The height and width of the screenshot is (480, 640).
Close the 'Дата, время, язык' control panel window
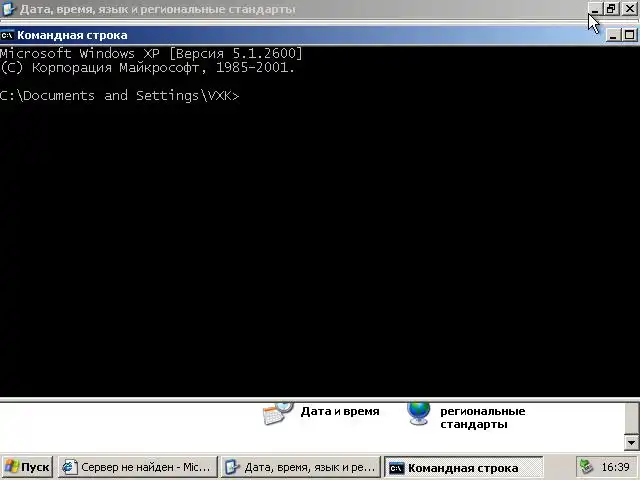click(x=630, y=9)
